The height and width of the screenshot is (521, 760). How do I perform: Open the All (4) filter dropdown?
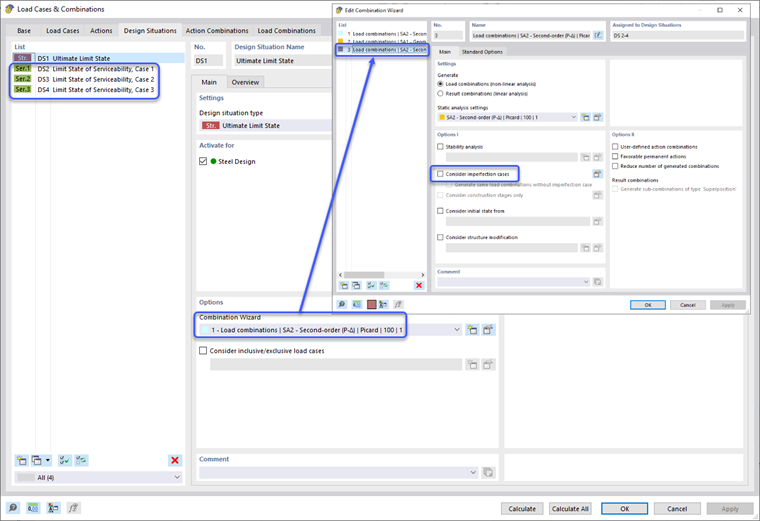tap(177, 477)
